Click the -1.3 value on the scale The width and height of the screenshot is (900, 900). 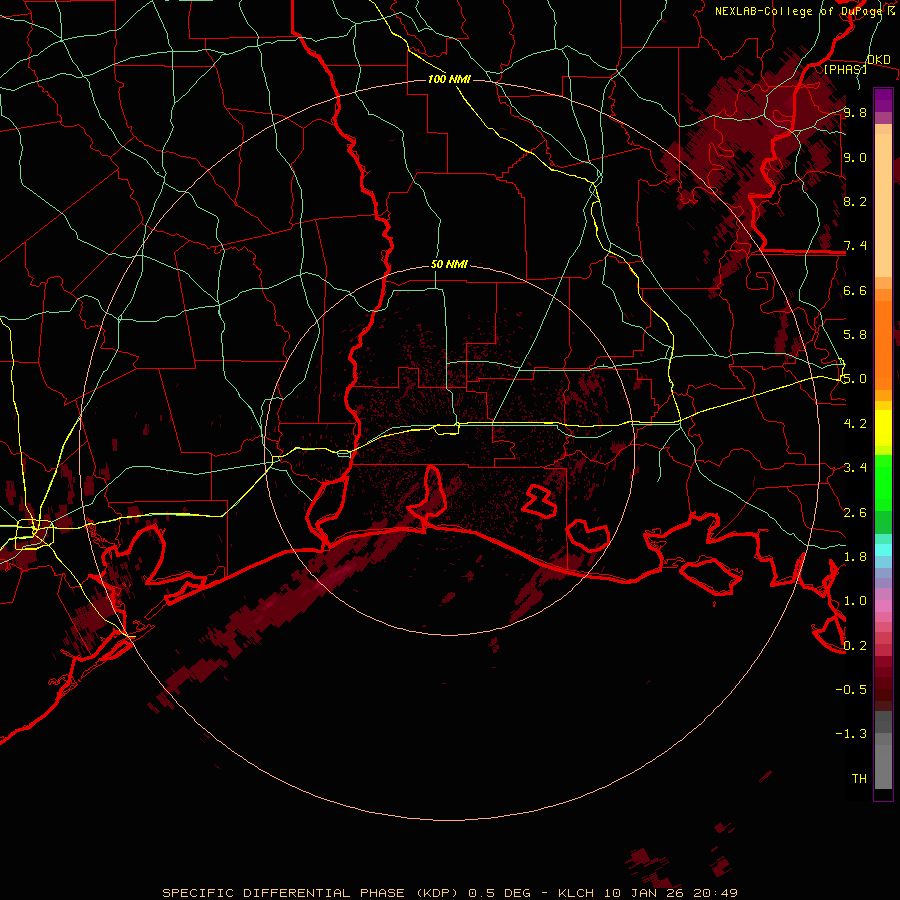tap(851, 734)
